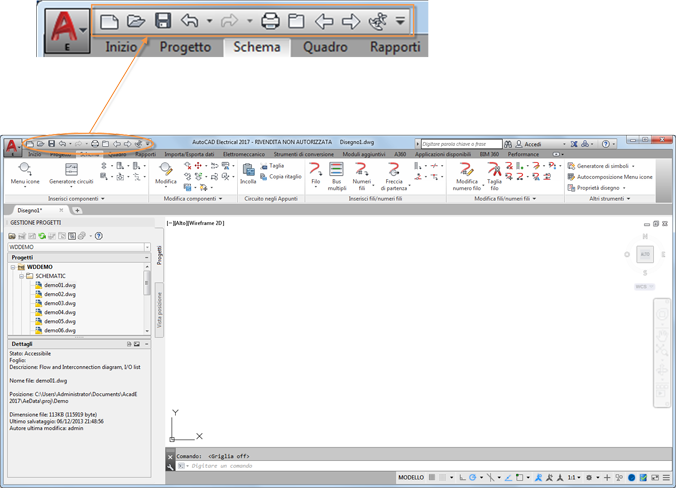Close the command line with its X icon
676x488 pixels.
(170, 456)
